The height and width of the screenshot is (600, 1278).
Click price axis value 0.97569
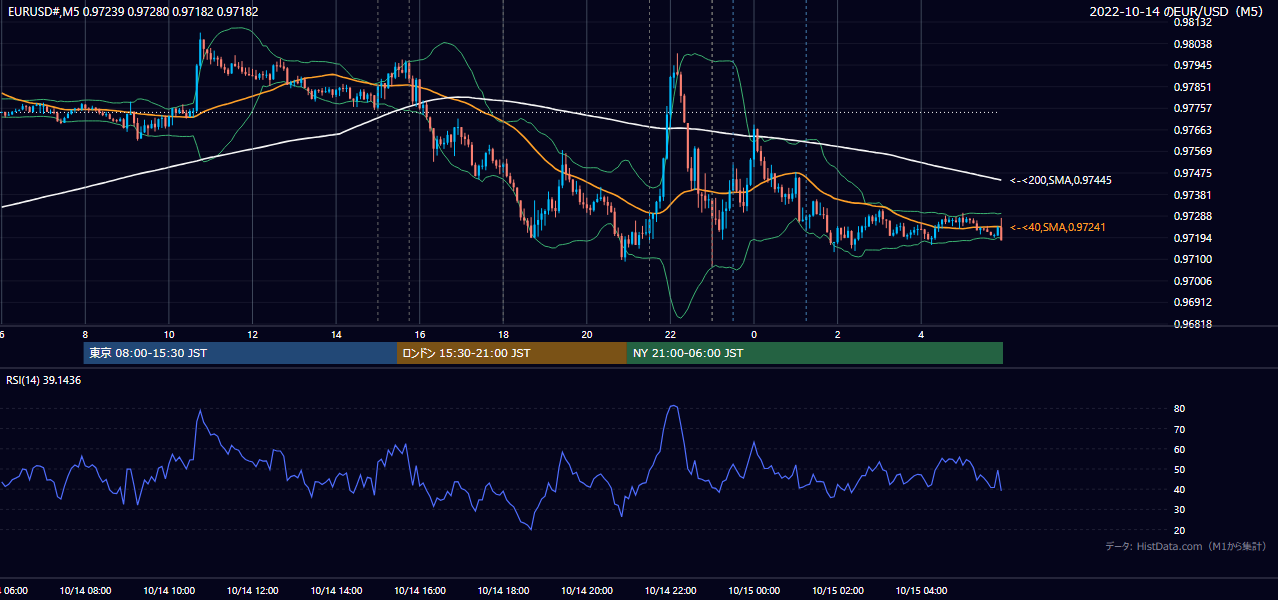(x=1192, y=151)
